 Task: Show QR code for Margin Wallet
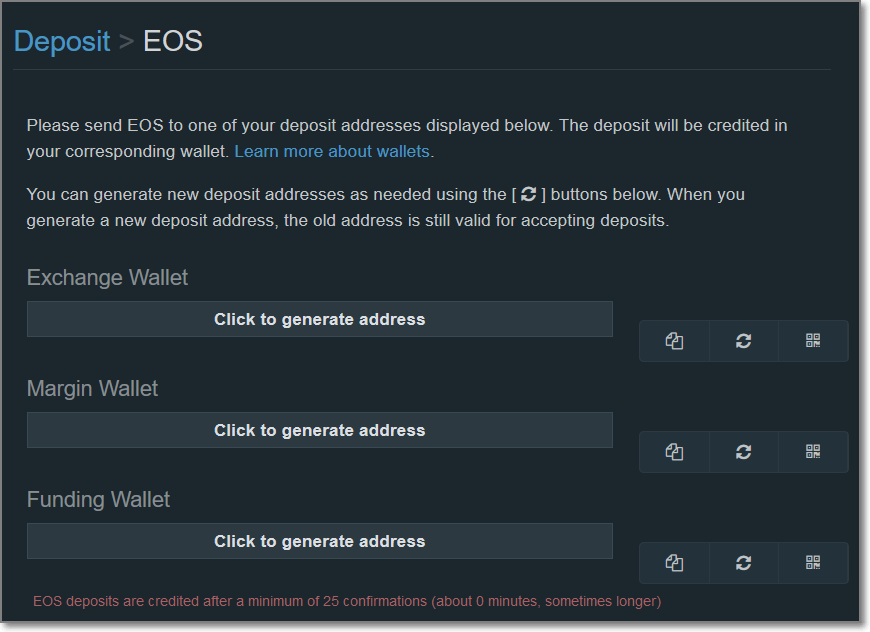[x=813, y=452]
